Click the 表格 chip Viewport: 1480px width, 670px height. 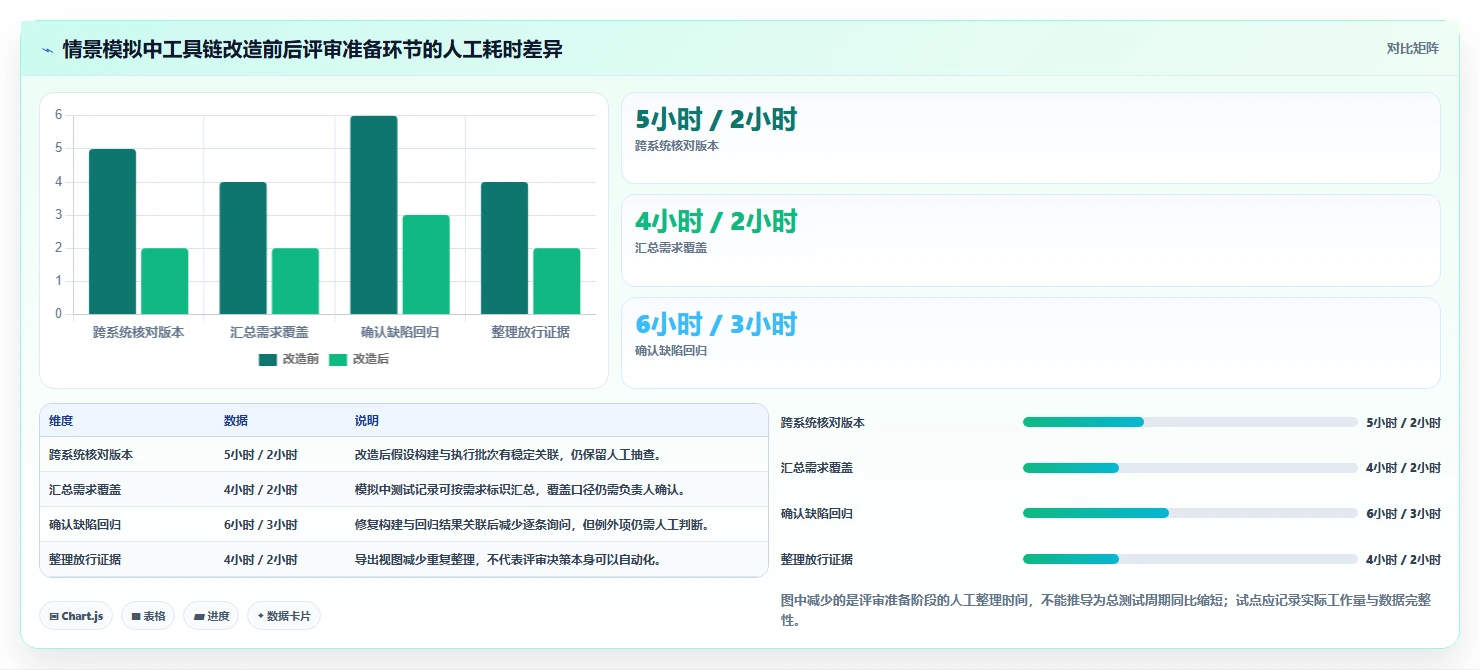click(148, 616)
